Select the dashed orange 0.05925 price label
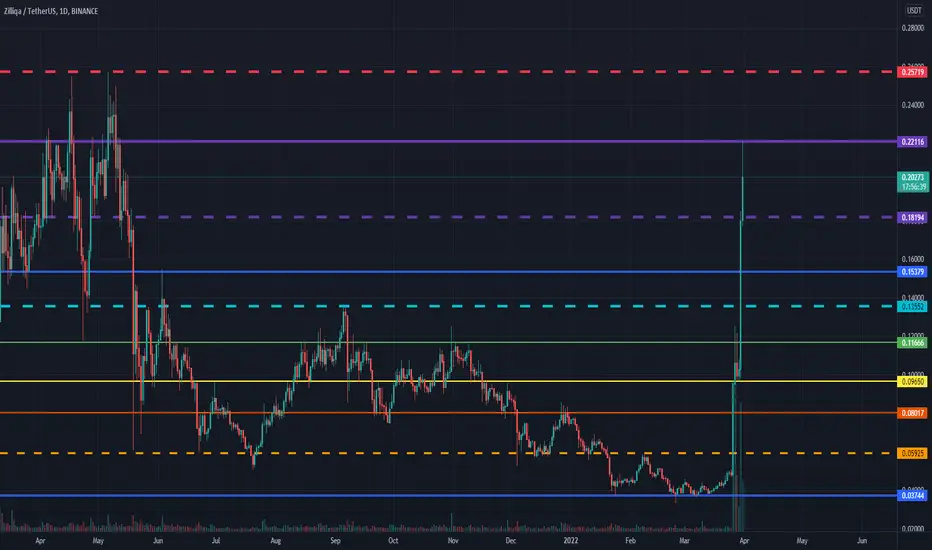The width and height of the screenshot is (932, 550). [912, 453]
